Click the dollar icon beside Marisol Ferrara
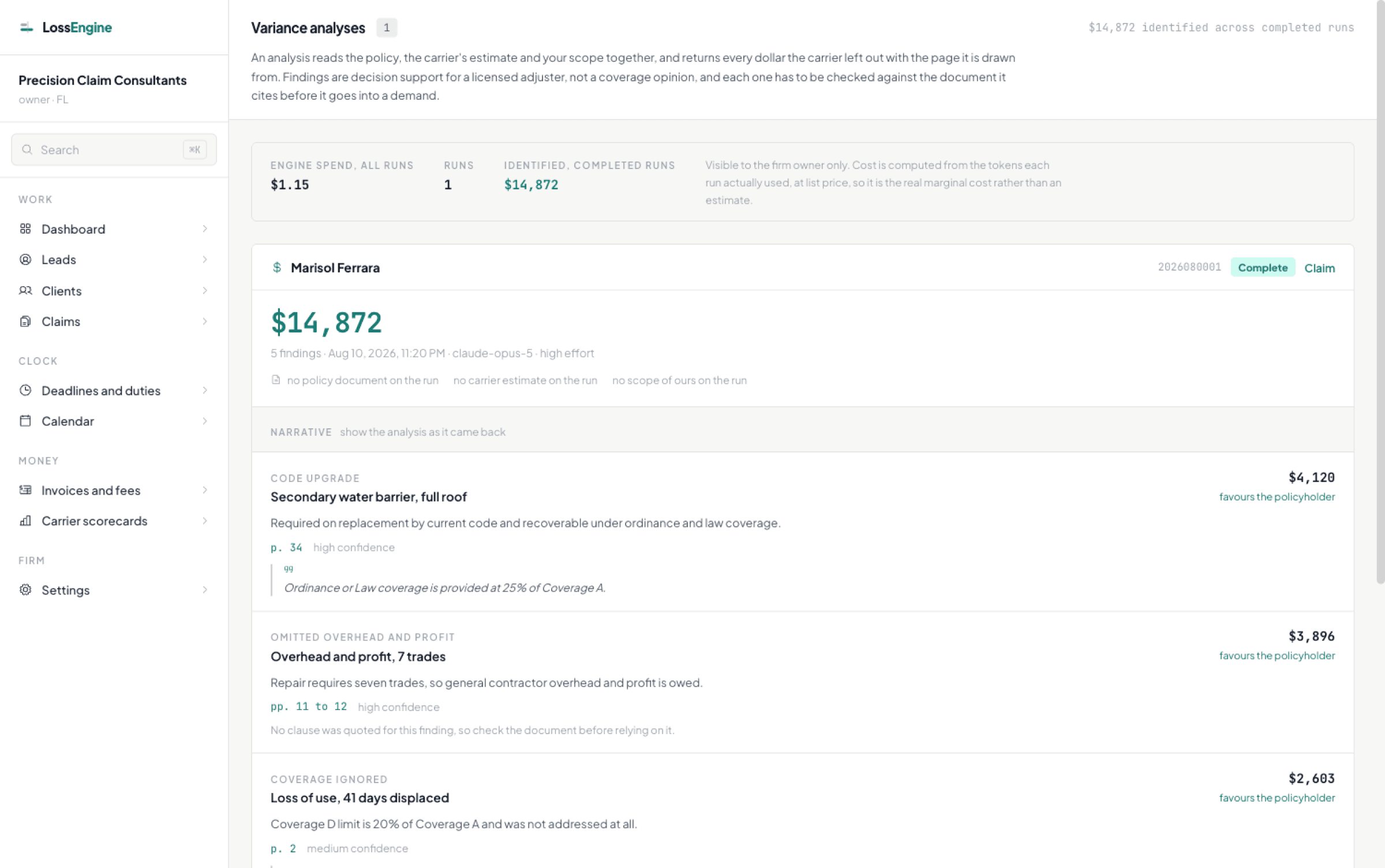This screenshot has width=1385, height=868. (x=277, y=268)
